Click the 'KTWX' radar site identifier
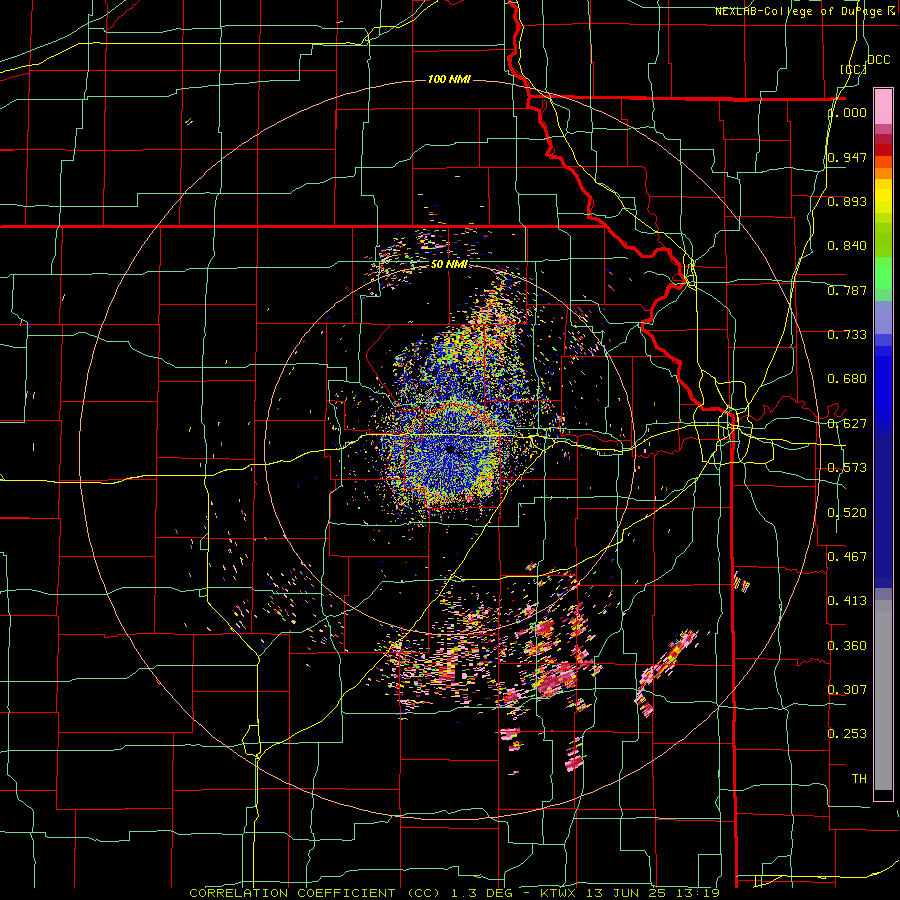 559,893
